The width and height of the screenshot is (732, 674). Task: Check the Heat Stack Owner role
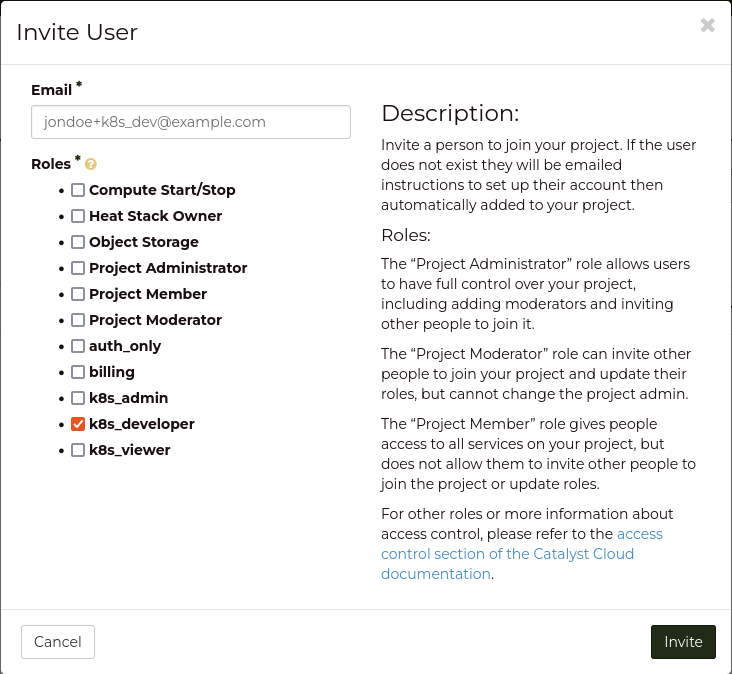[78, 216]
